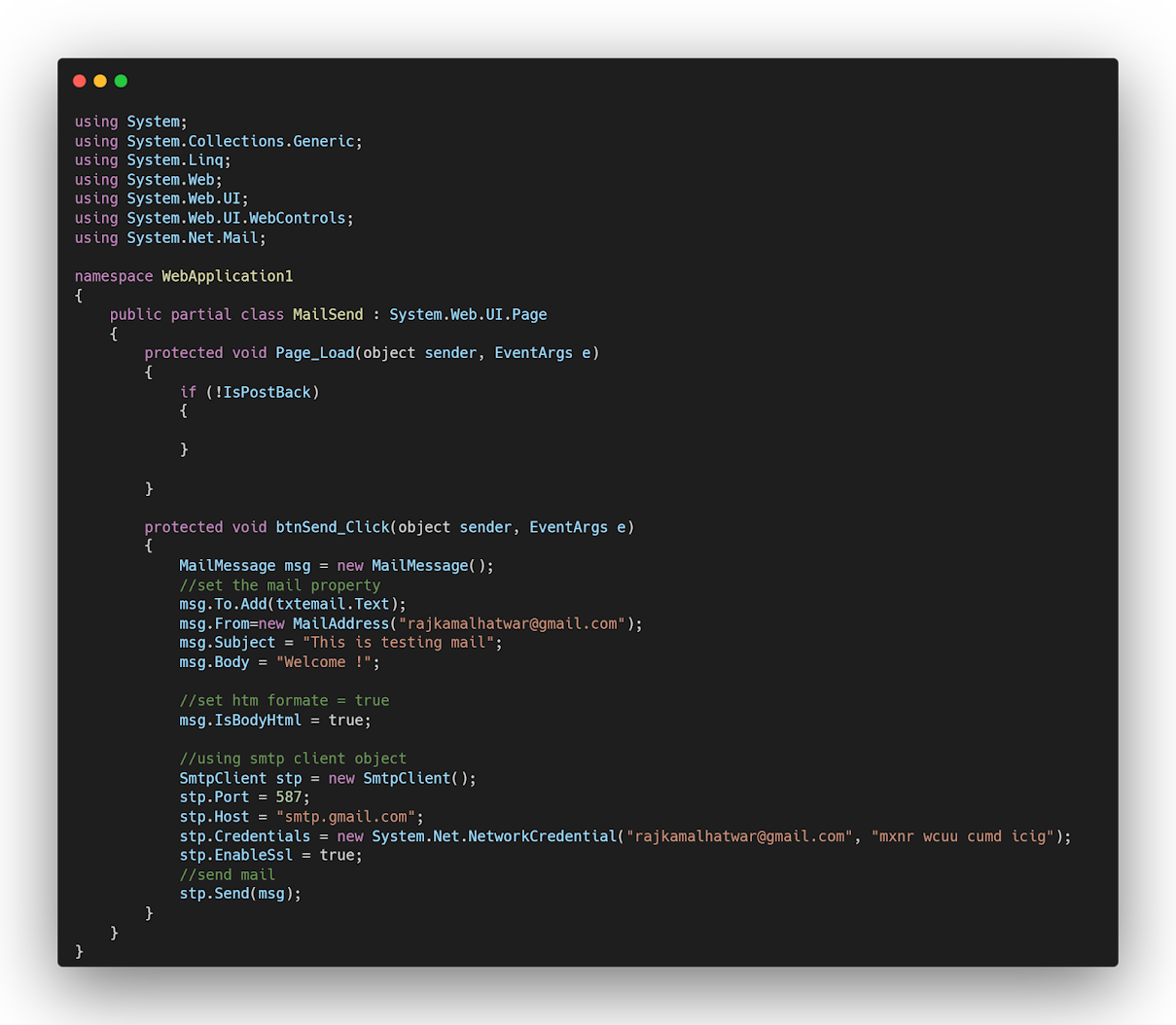1176x1025 pixels.
Task: Click 'public partial class' keywords
Action: click(196, 314)
